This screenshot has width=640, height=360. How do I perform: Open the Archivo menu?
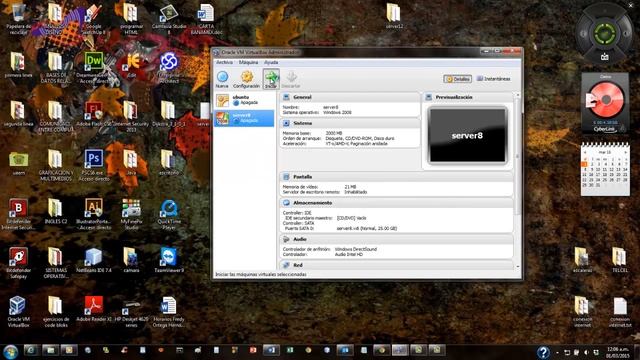[x=224, y=62]
